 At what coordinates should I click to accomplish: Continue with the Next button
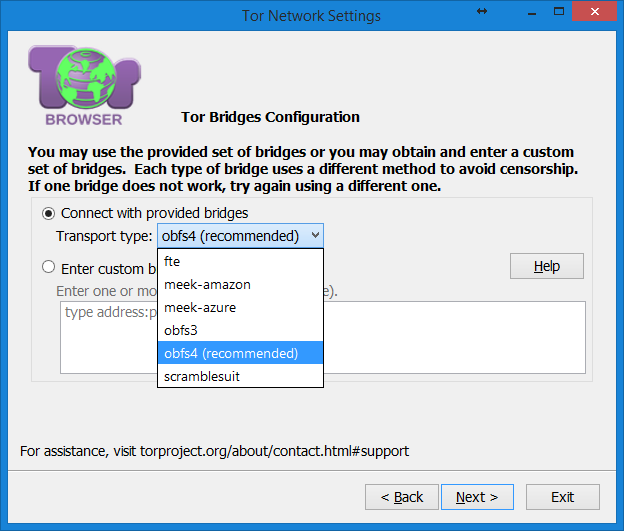[x=477, y=497]
